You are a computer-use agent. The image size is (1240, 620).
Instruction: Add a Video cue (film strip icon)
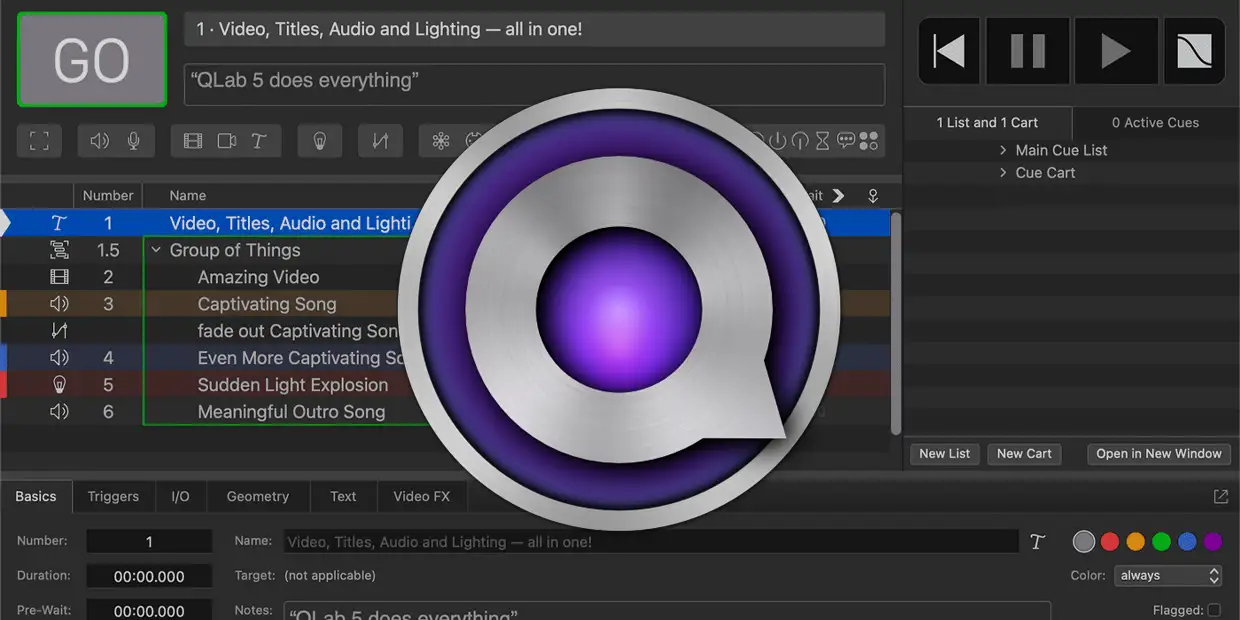tap(193, 141)
